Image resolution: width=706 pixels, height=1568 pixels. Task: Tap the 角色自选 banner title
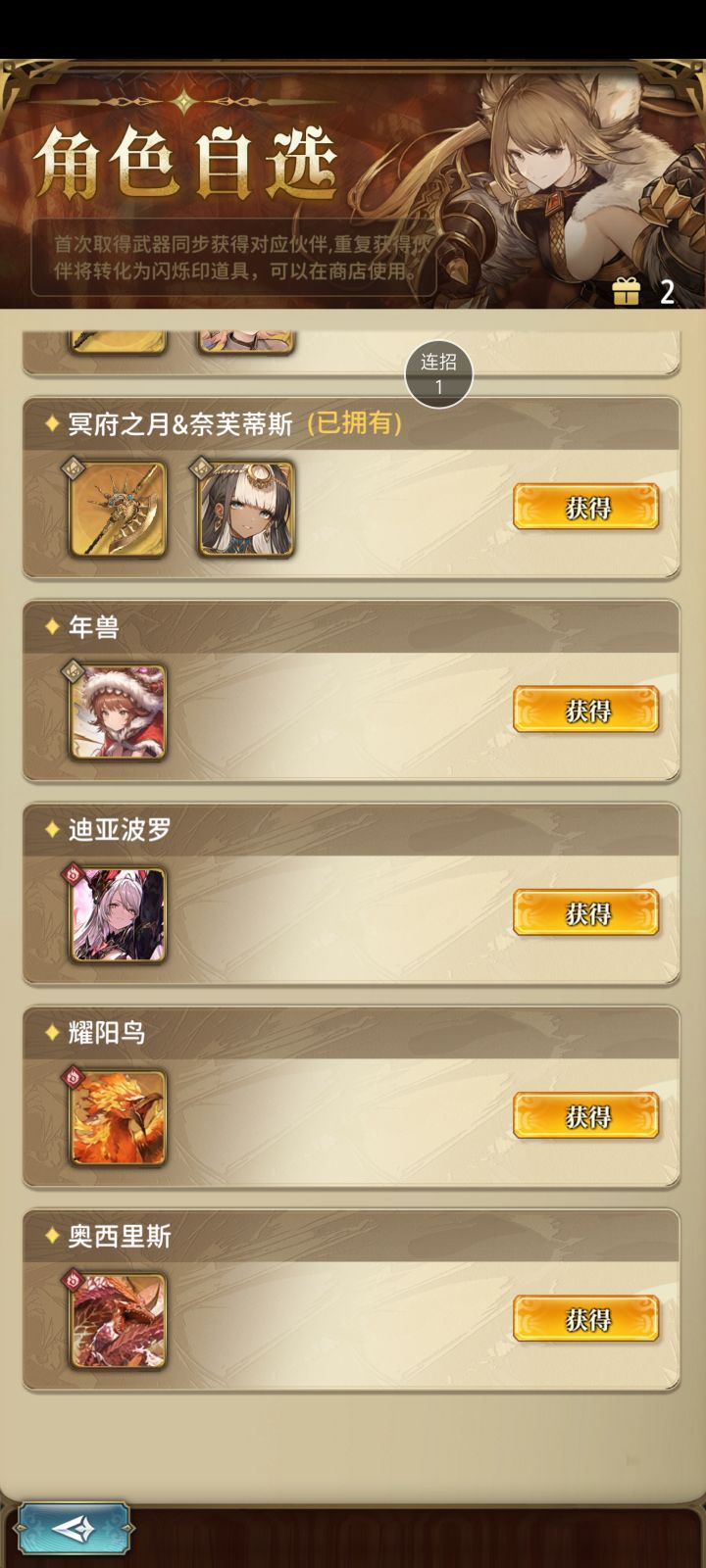[x=186, y=162]
